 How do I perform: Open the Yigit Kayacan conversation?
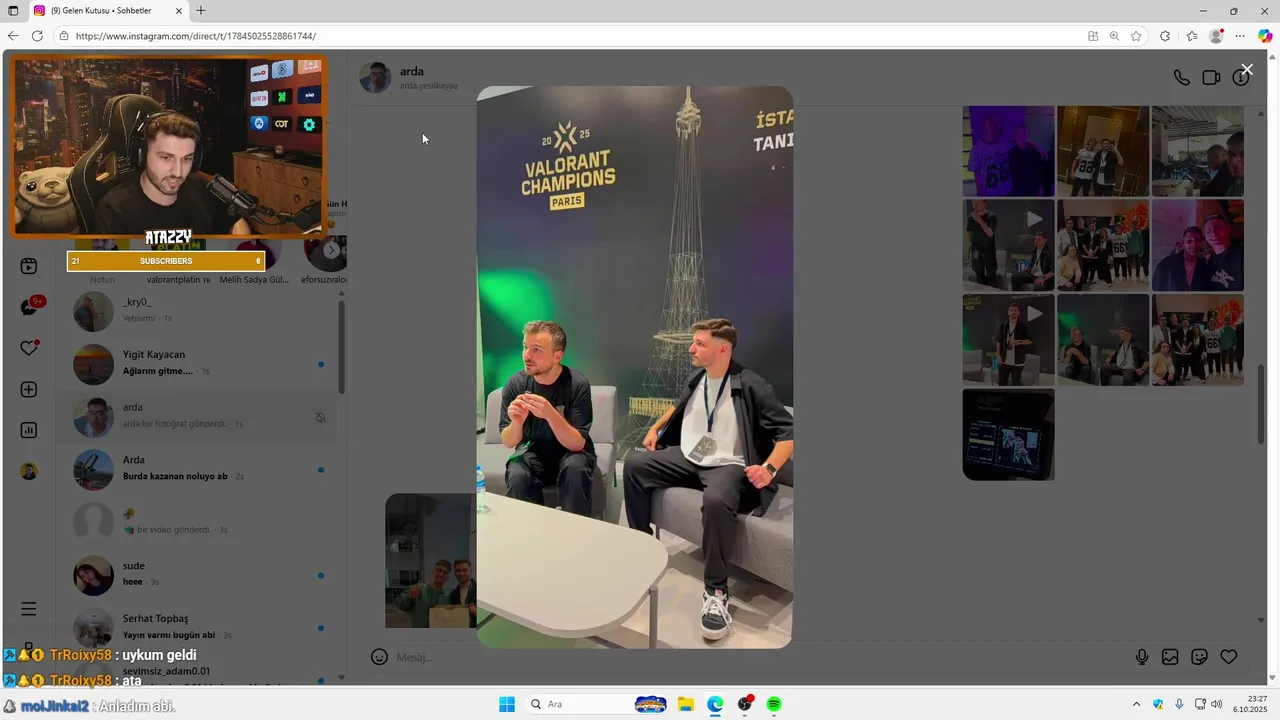(198, 364)
